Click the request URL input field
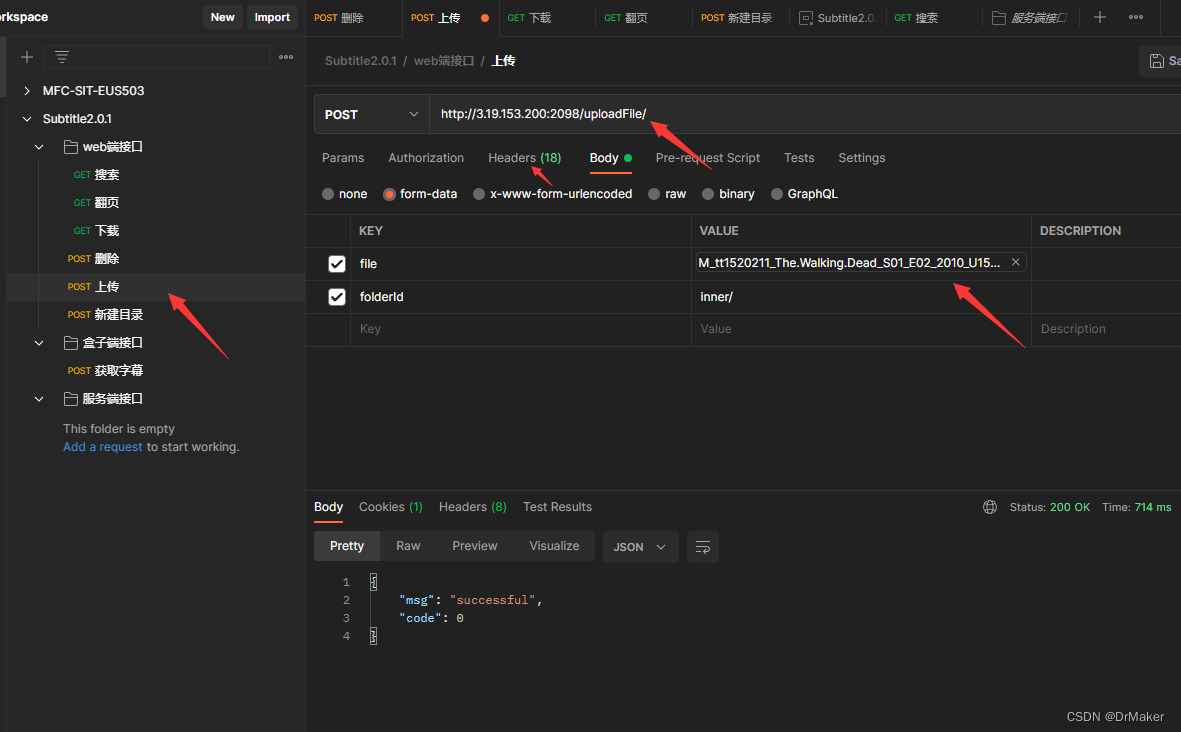Viewport: 1181px width, 732px height. click(x=700, y=113)
